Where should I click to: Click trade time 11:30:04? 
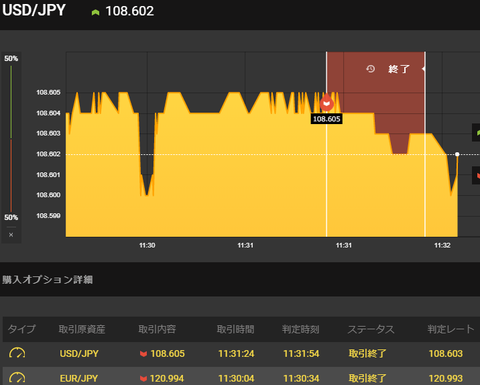pyautogui.click(x=236, y=379)
